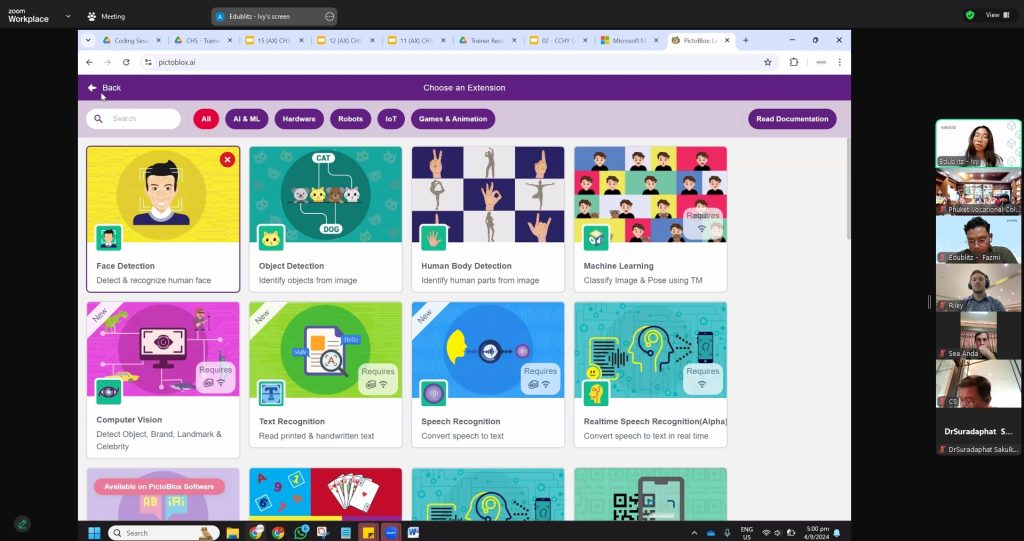View site information icon in address bar
This screenshot has width=1024, height=541.
pos(148,62)
